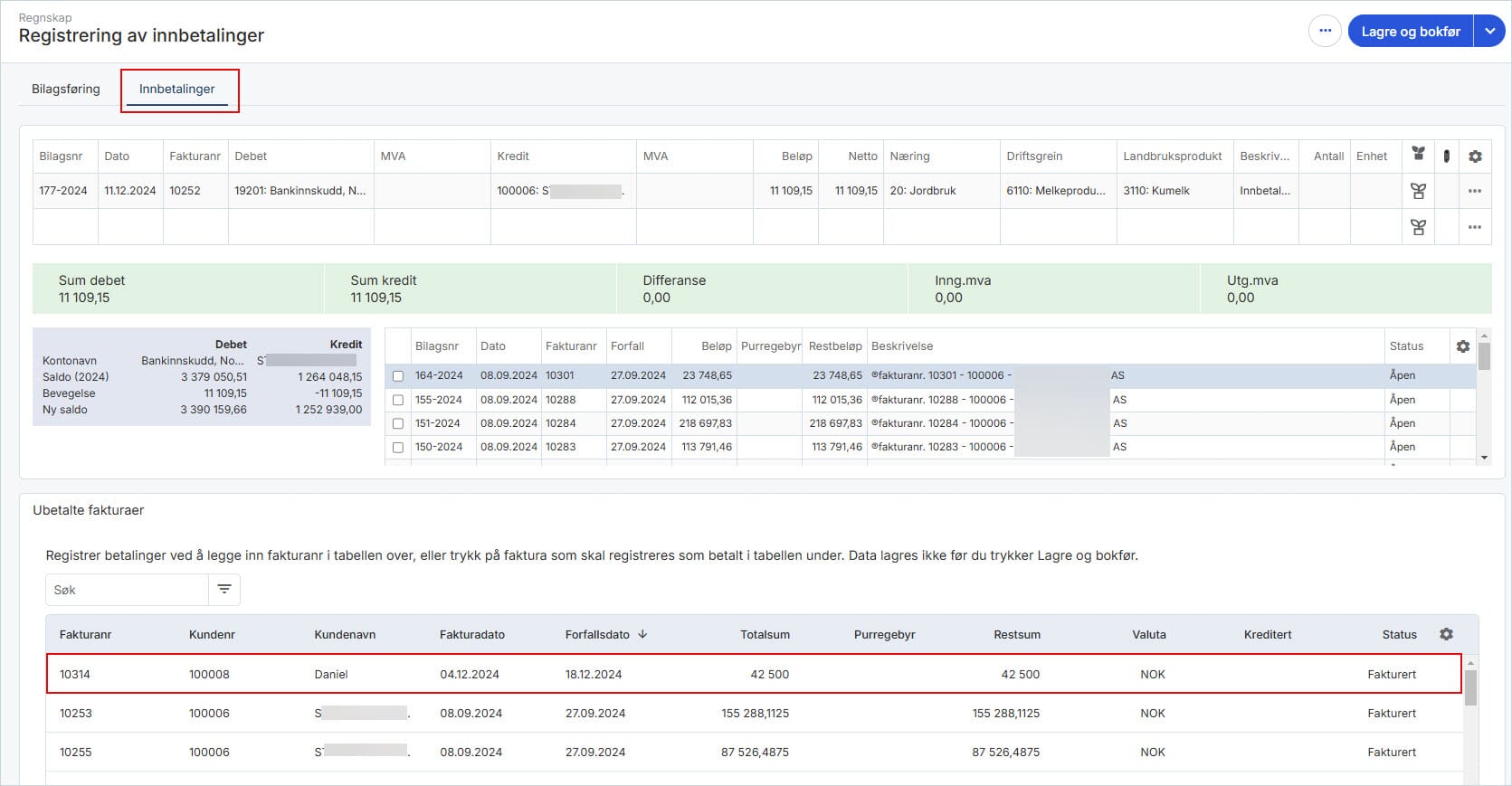Expand the Lagre og bokfør dropdown arrow
The image size is (1512, 786).
(x=1489, y=31)
